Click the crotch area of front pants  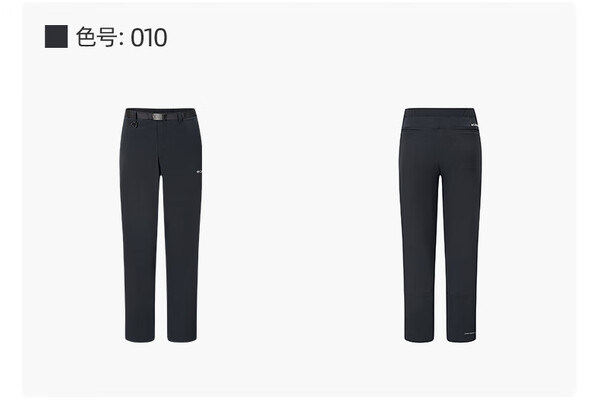[x=161, y=172]
